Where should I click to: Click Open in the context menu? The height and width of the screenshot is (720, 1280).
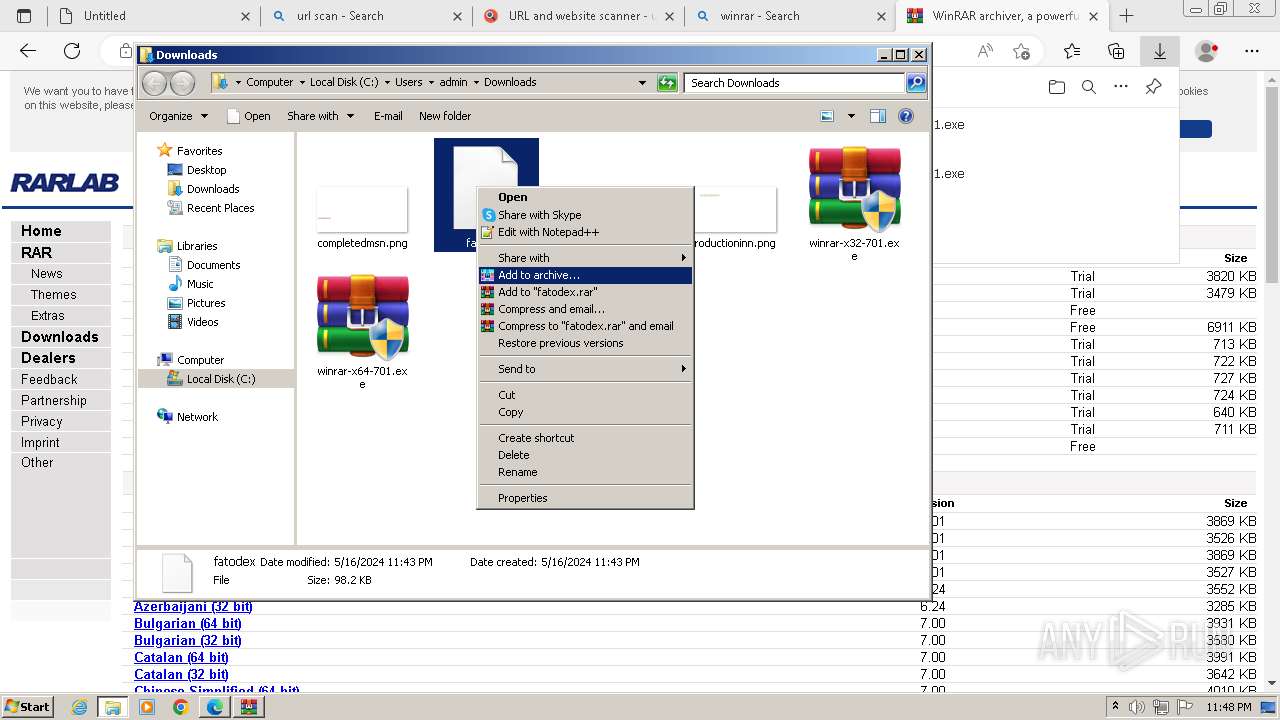tap(585, 197)
